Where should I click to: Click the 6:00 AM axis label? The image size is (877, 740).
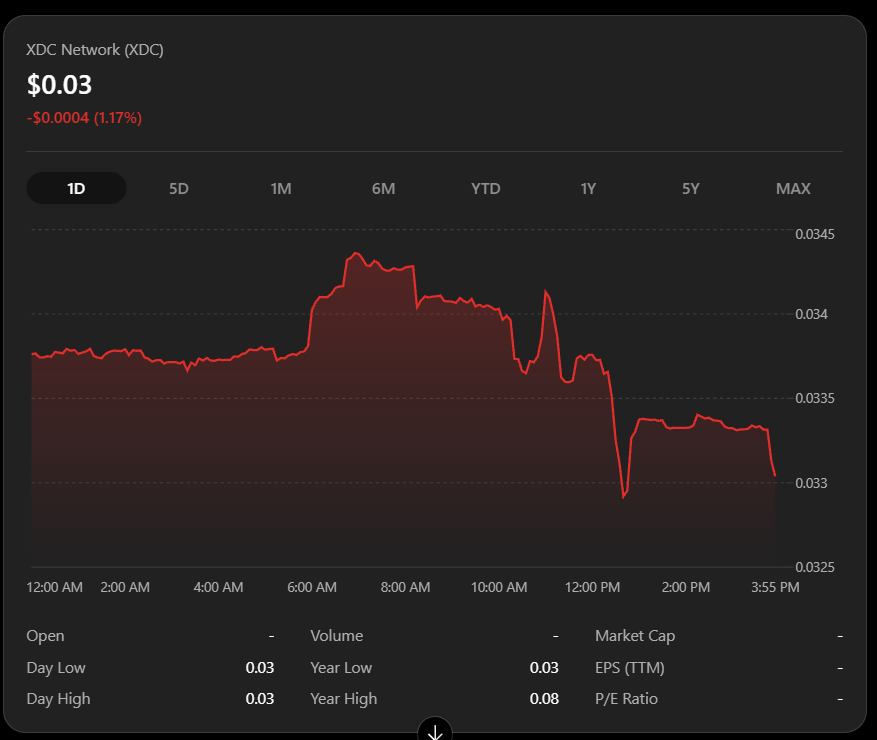coord(312,587)
